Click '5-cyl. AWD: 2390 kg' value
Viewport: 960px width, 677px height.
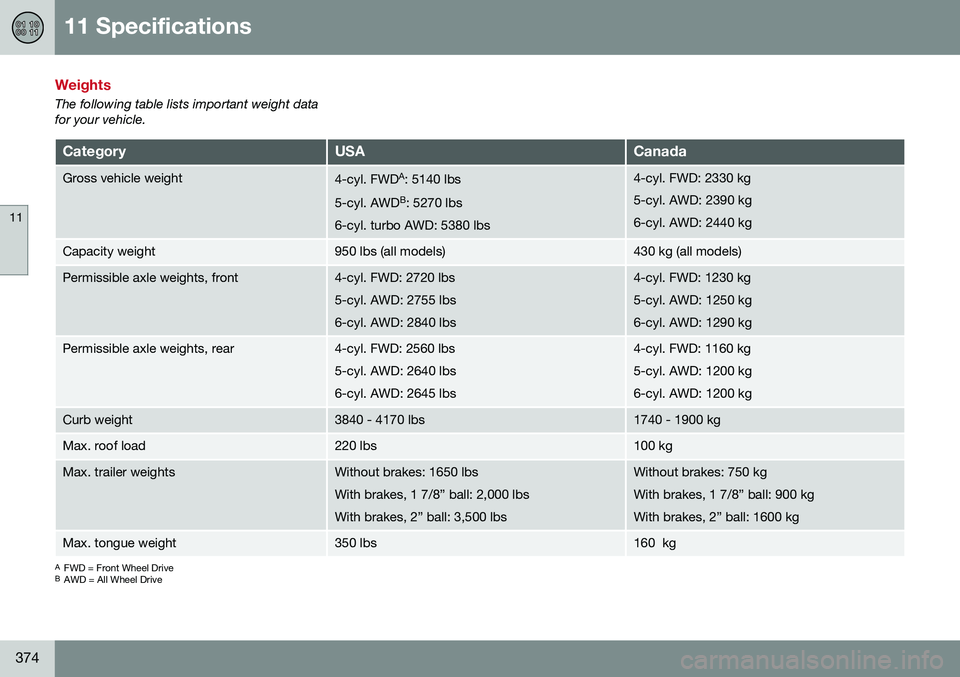coord(692,200)
